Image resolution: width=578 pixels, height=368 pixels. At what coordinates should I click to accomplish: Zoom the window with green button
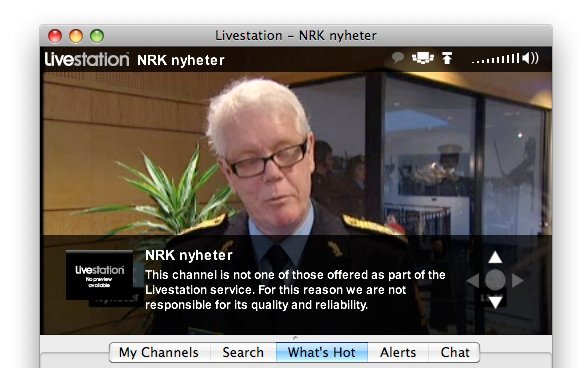click(97, 36)
